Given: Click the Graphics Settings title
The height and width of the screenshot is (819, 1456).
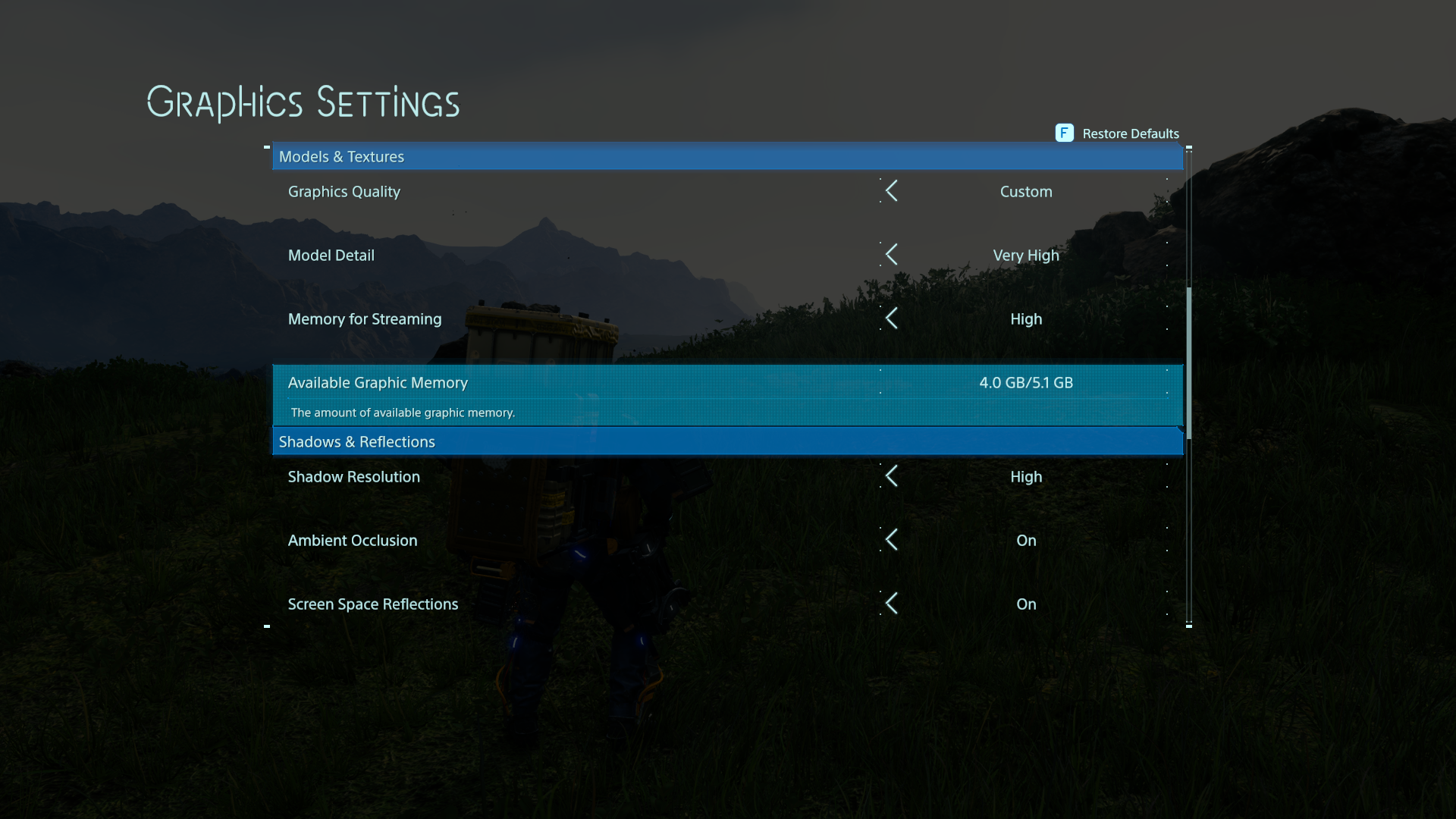Looking at the screenshot, I should [x=303, y=103].
